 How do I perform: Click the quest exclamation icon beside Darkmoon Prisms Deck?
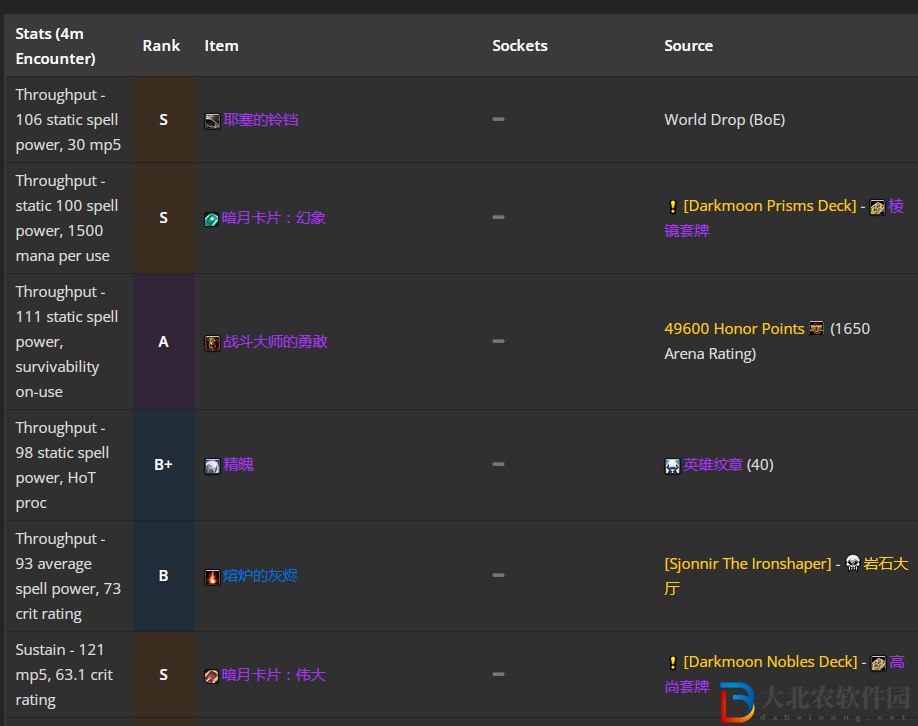[x=673, y=207]
